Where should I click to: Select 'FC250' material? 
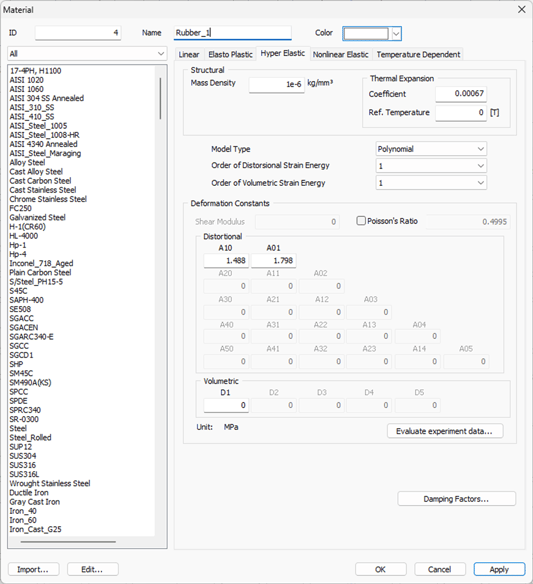pyautogui.click(x=20, y=208)
